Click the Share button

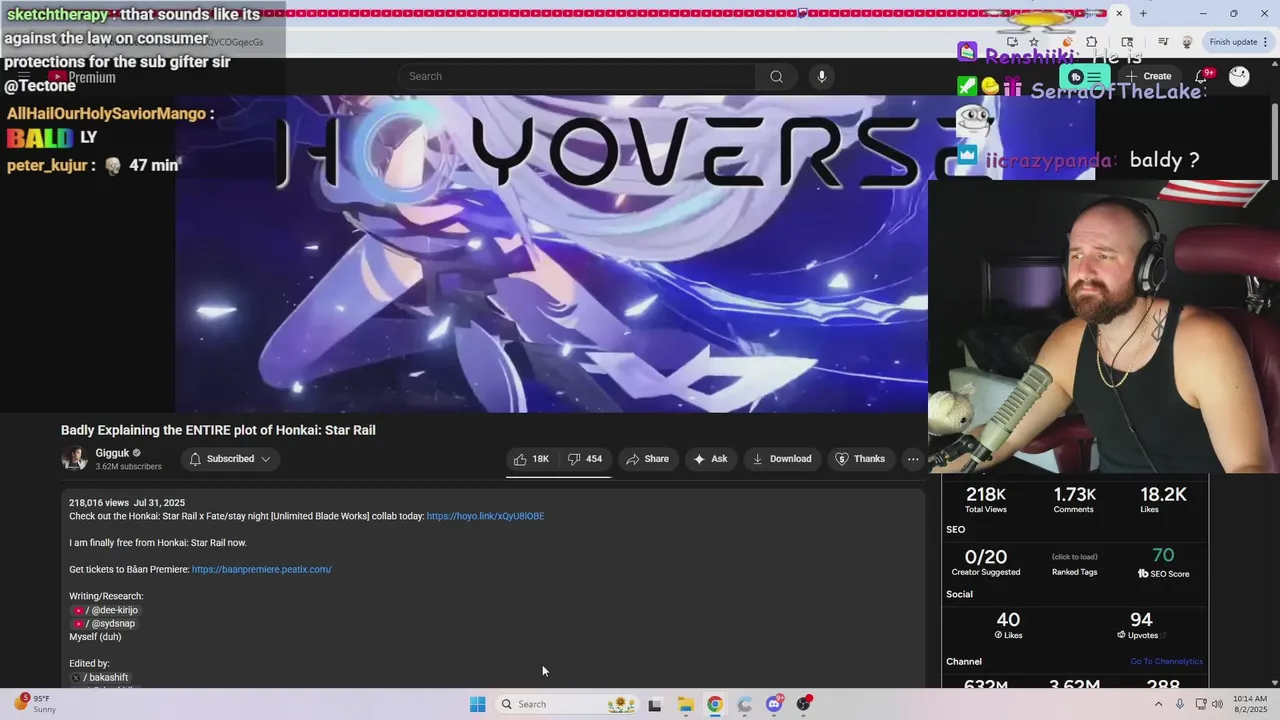click(x=647, y=459)
